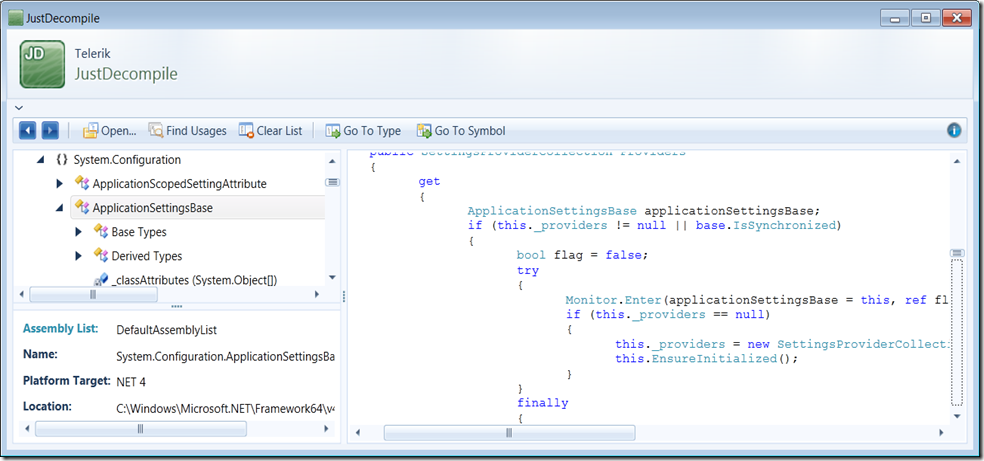Click the blue info icon
The width and height of the screenshot is (984, 461).
(x=954, y=130)
